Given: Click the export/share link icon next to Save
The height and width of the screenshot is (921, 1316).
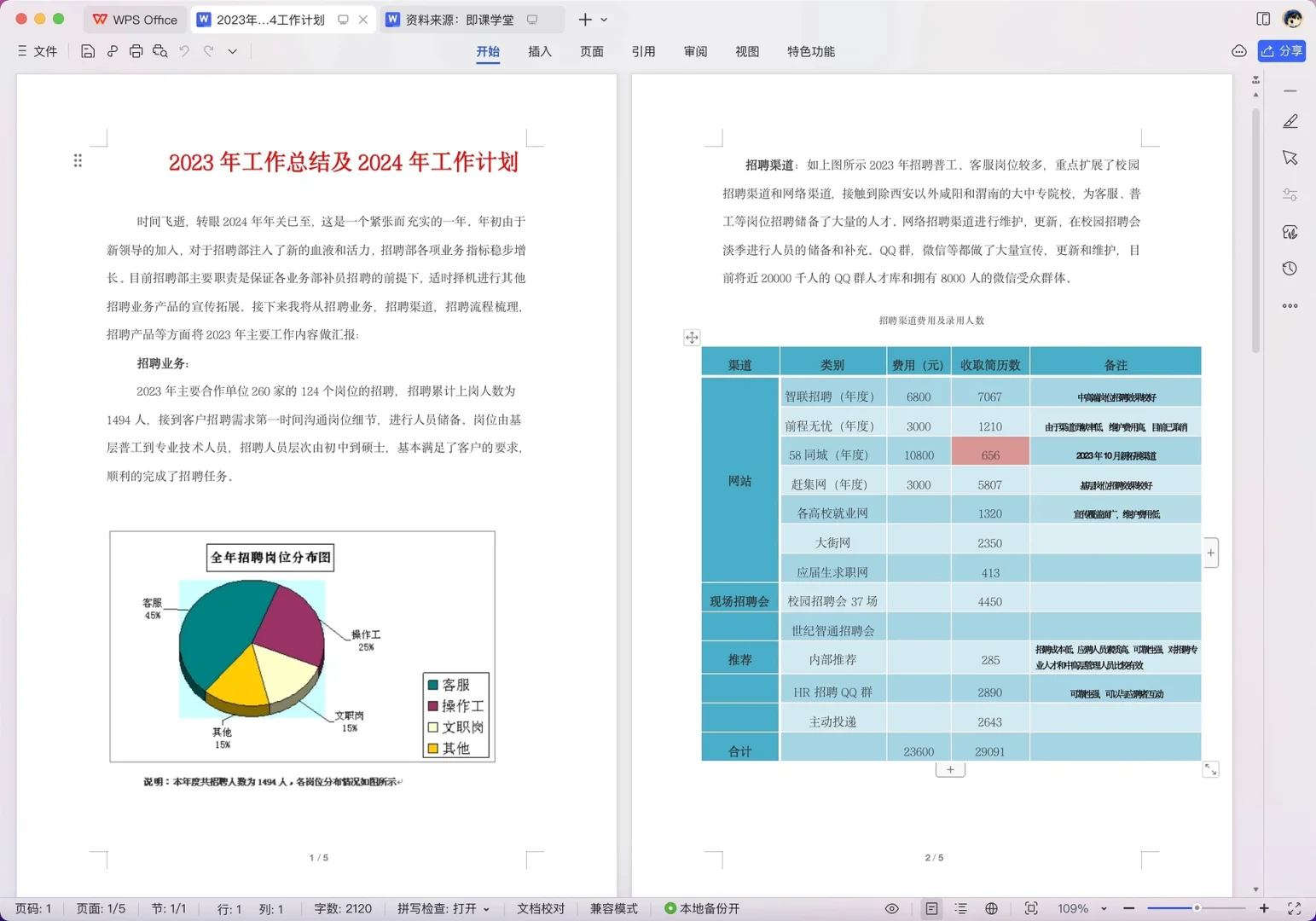Looking at the screenshot, I should 112,51.
